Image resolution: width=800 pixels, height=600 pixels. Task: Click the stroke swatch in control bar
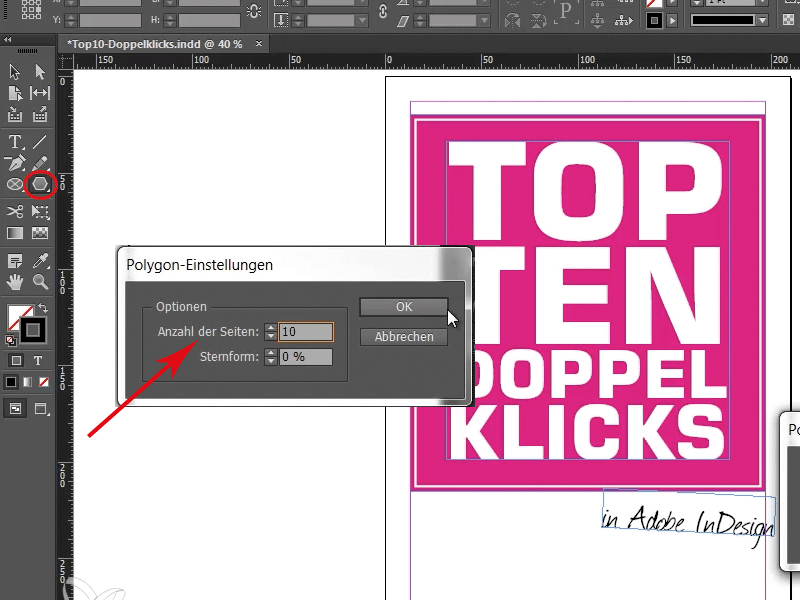tap(654, 21)
